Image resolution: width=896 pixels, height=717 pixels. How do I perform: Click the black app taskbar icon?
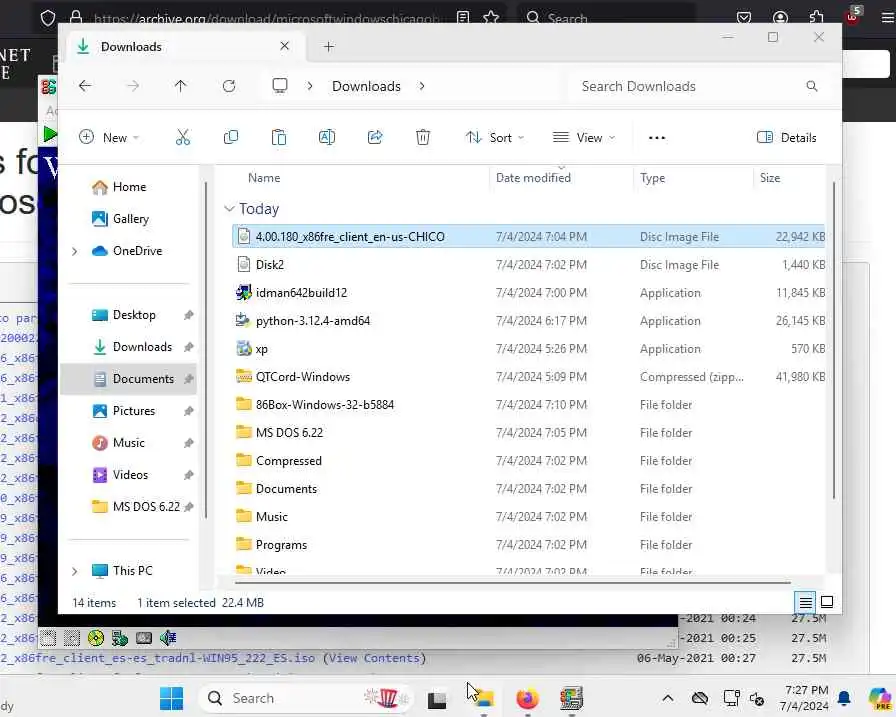coord(437,699)
